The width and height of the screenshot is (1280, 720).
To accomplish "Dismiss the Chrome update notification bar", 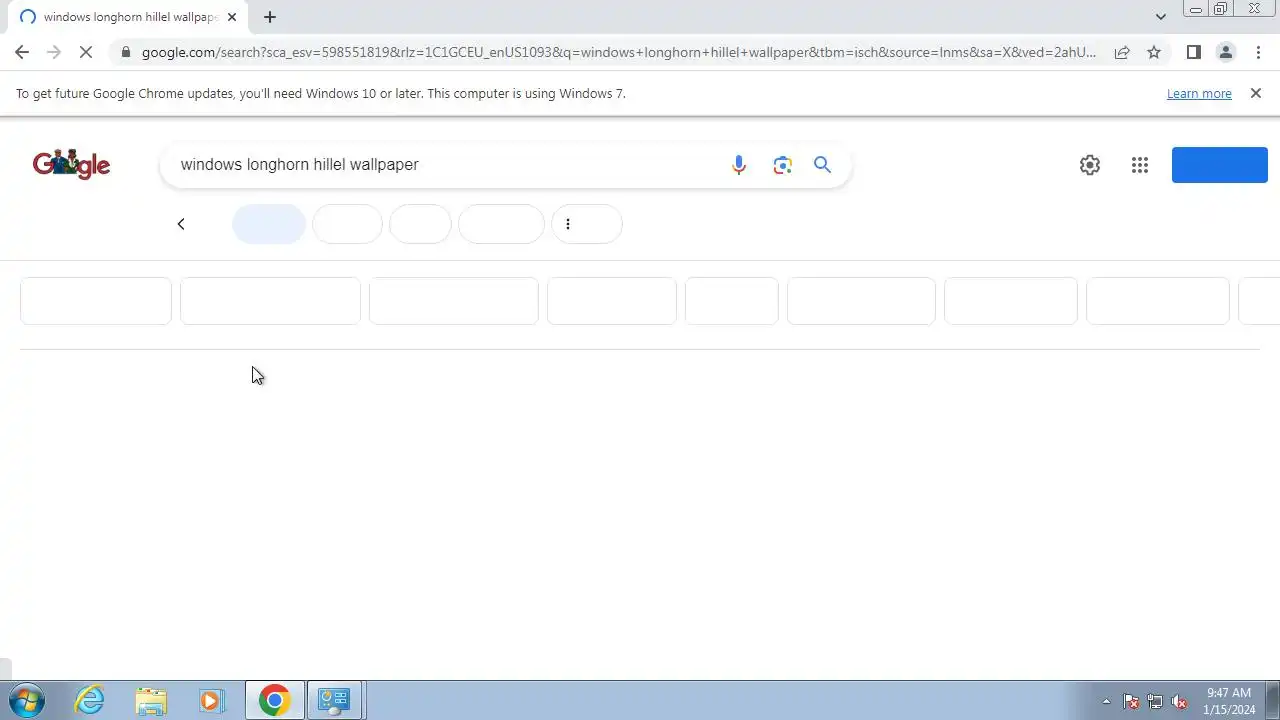I will 1256,93.
